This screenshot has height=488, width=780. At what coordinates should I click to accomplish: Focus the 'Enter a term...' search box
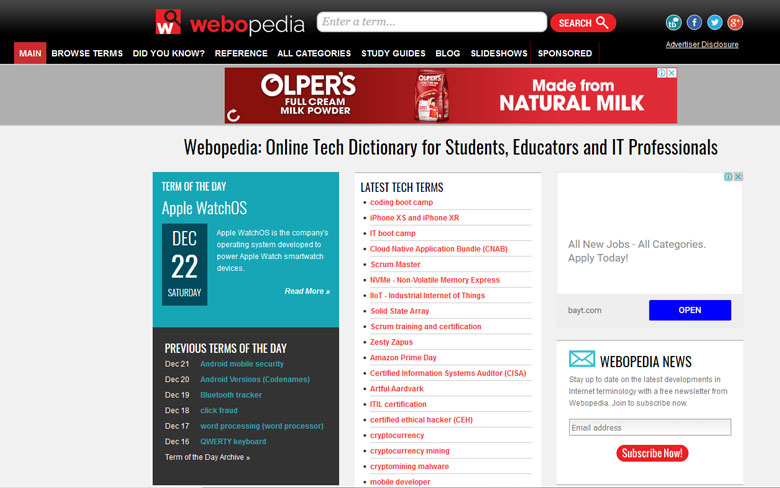[432, 22]
